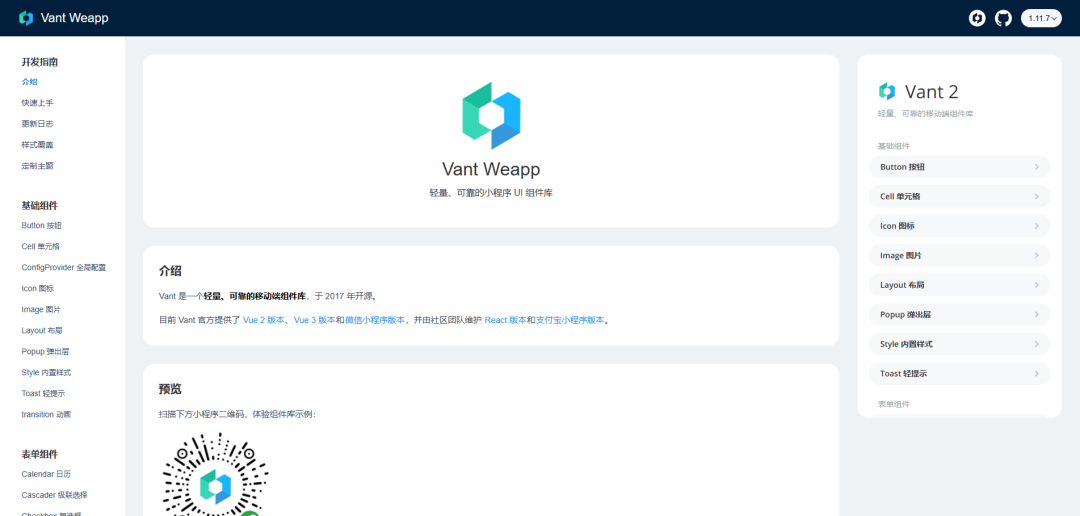Click the 表单组件 sidebar group title
Viewport: 1080px width, 516px height.
(39, 455)
